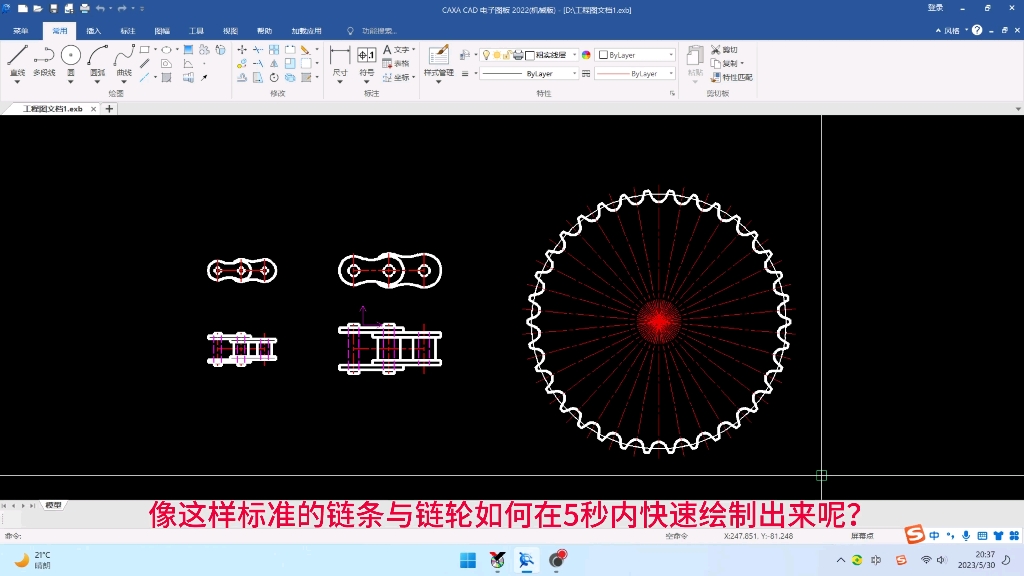
Task: Open the linetype ByLayer dropdown
Action: (574, 74)
